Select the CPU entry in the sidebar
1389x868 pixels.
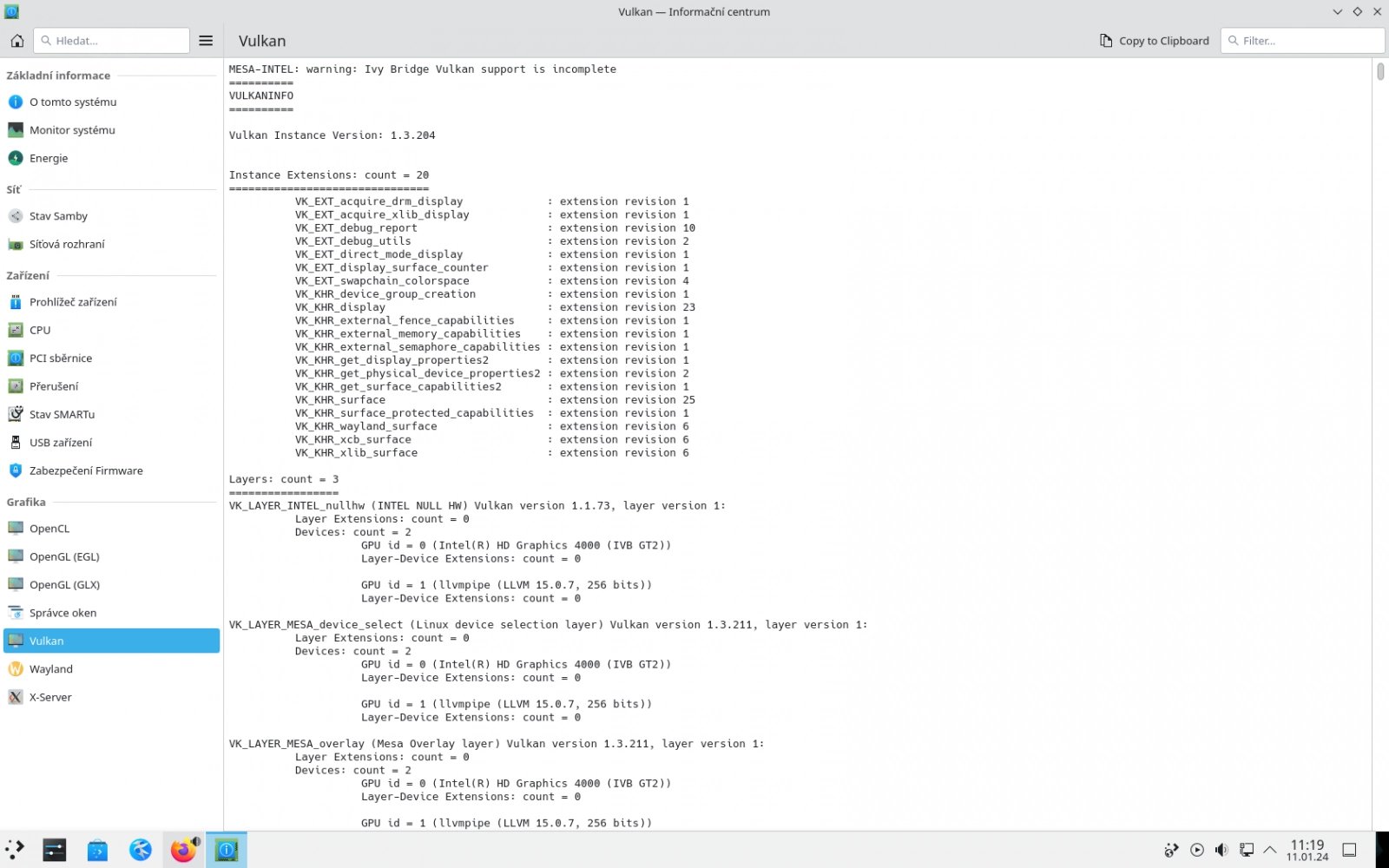(111, 330)
